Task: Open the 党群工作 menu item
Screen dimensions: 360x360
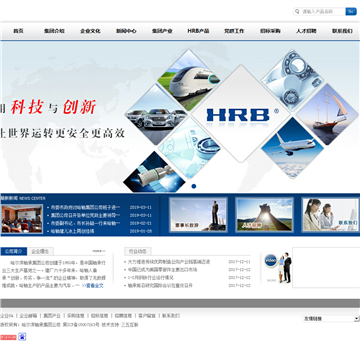Action: pos(234,31)
